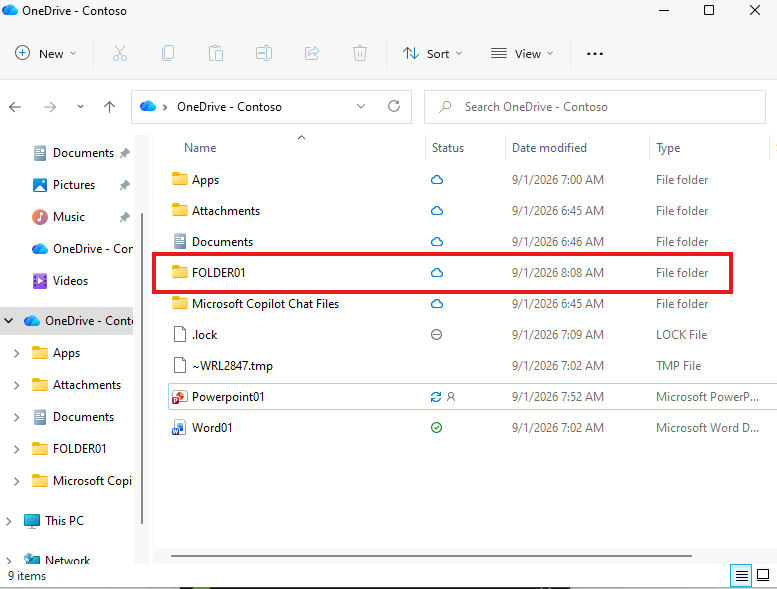The width and height of the screenshot is (777, 589).
Task: Collapse the OneDrive - Contoso tree node
Action: (8, 321)
